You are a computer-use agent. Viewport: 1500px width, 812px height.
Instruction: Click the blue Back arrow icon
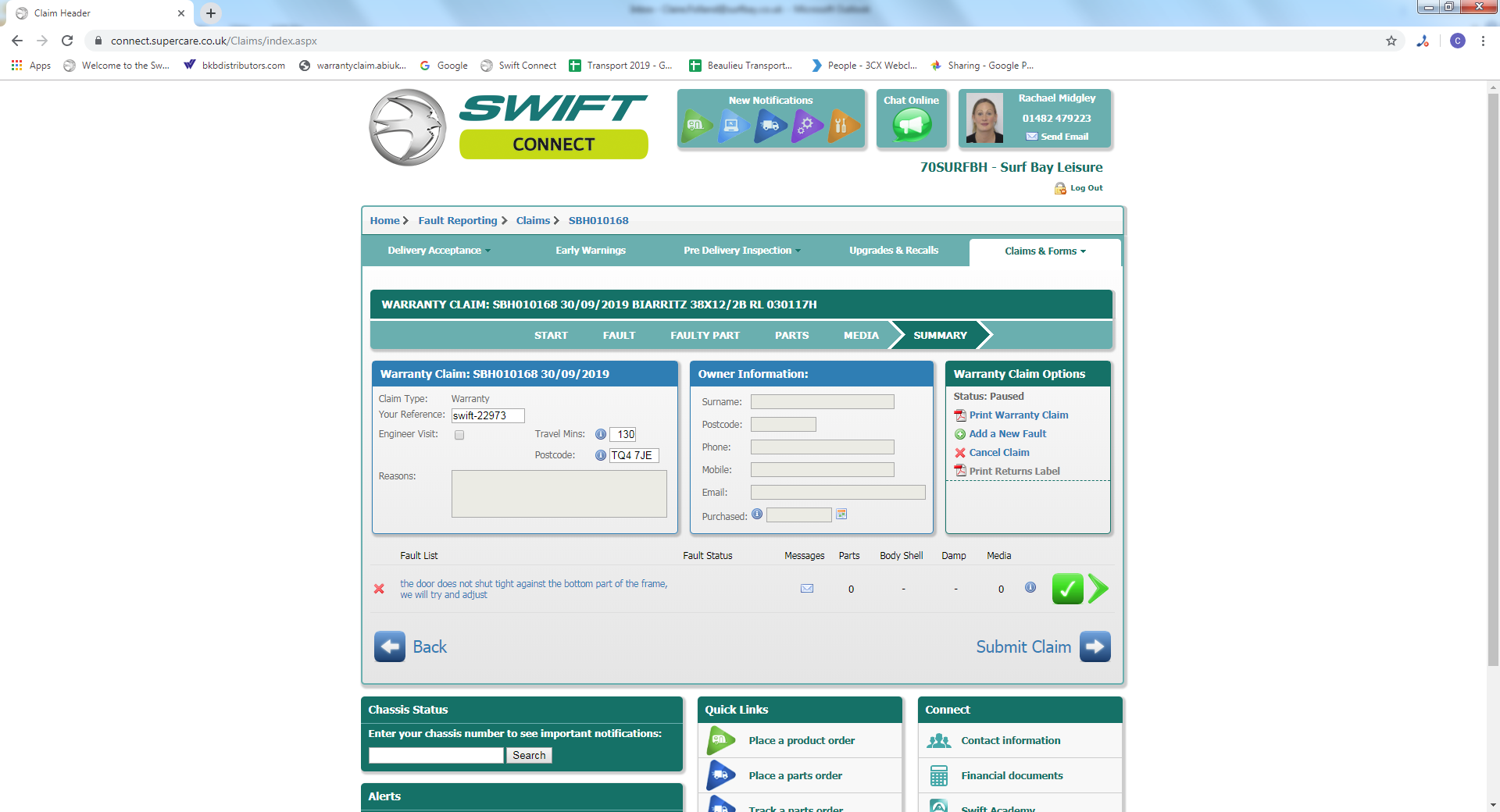(390, 646)
